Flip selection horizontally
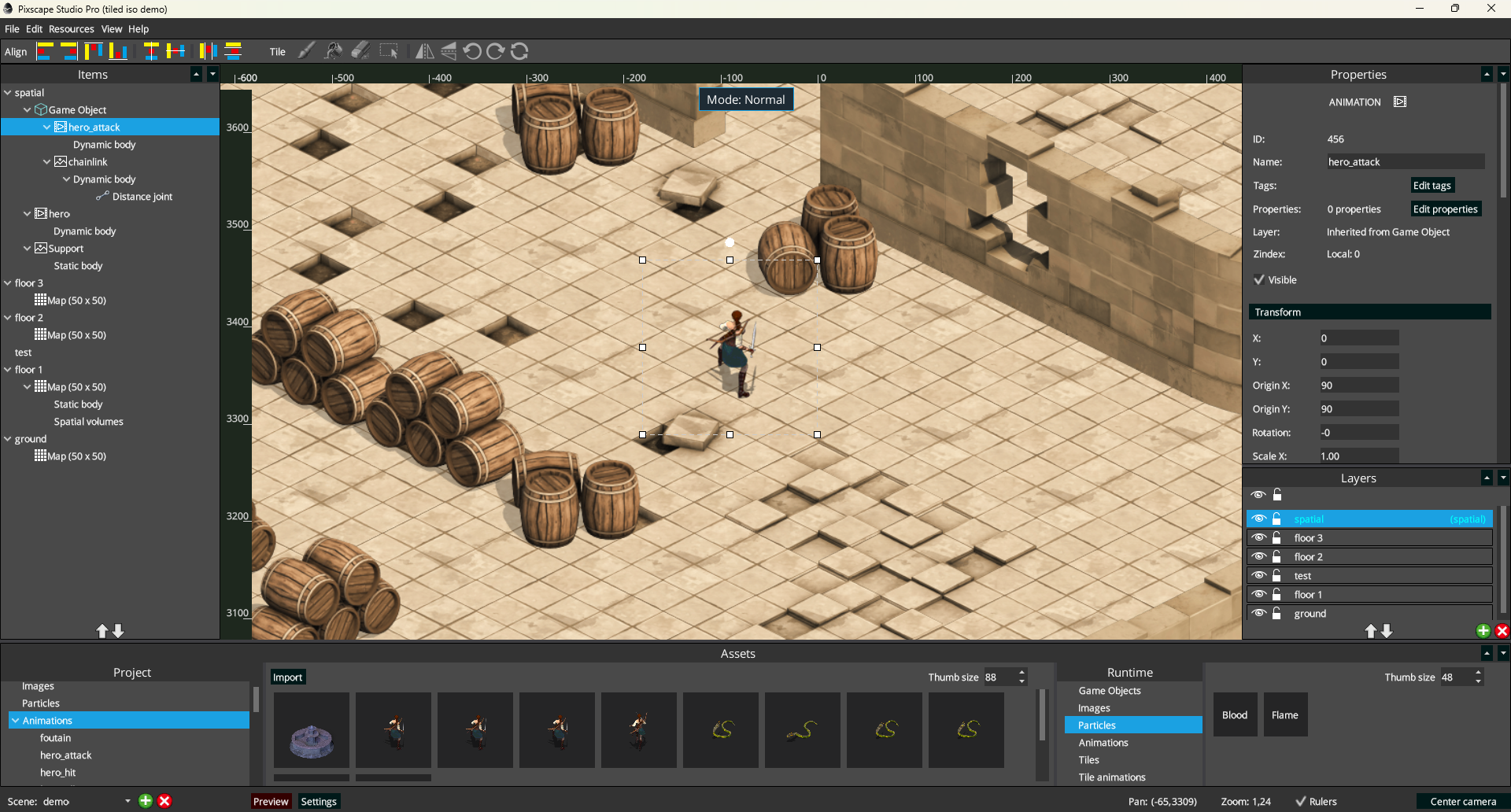Image resolution: width=1511 pixels, height=812 pixels. coord(424,51)
